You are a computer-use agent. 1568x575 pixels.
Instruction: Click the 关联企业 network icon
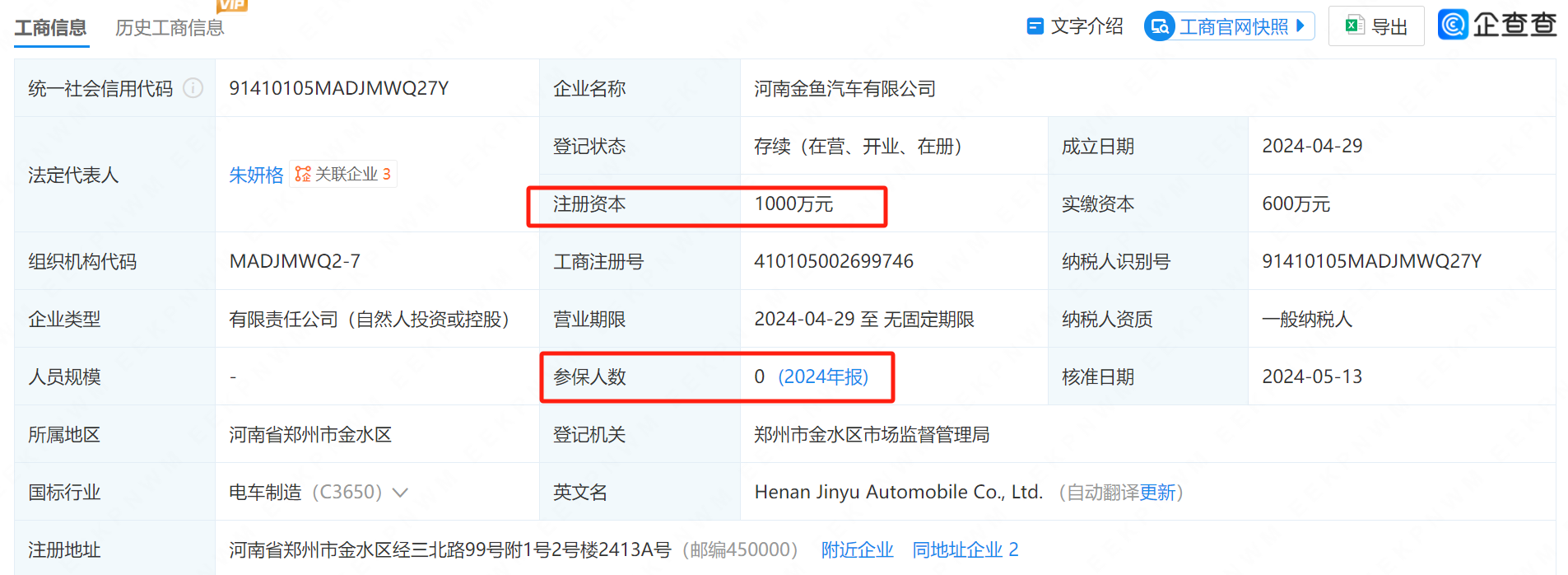[x=303, y=174]
